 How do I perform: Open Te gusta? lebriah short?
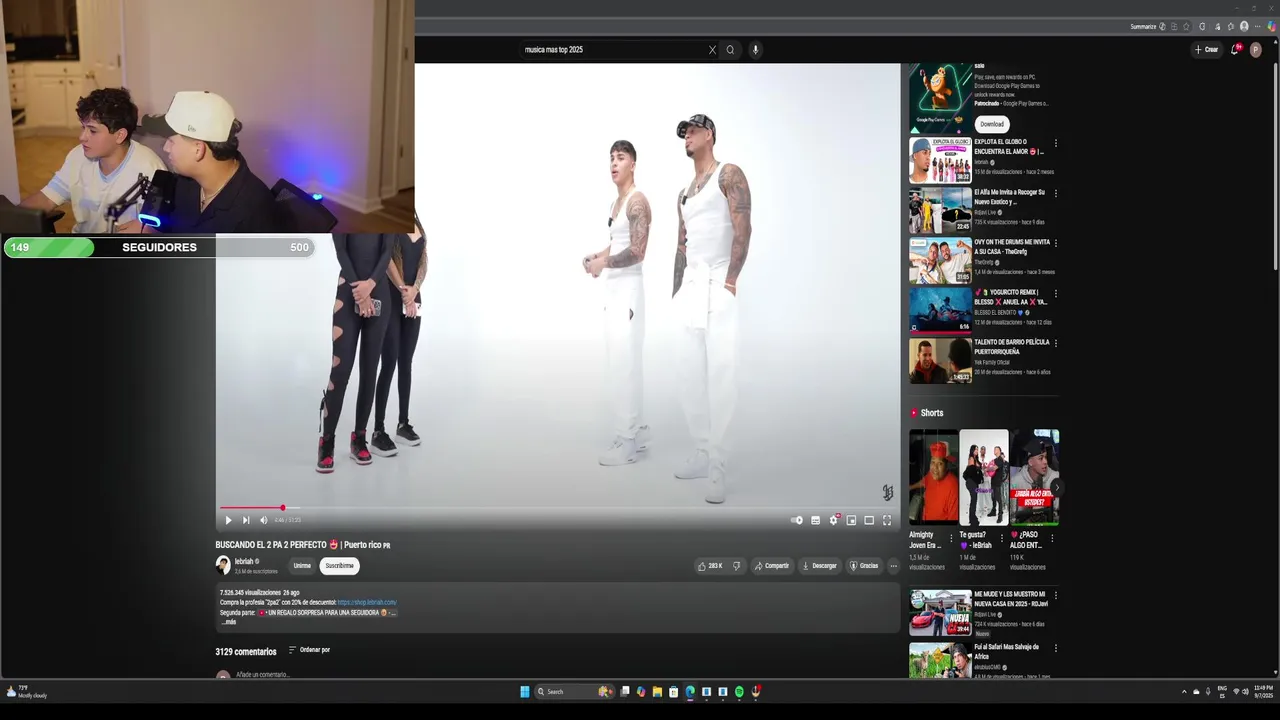click(984, 477)
